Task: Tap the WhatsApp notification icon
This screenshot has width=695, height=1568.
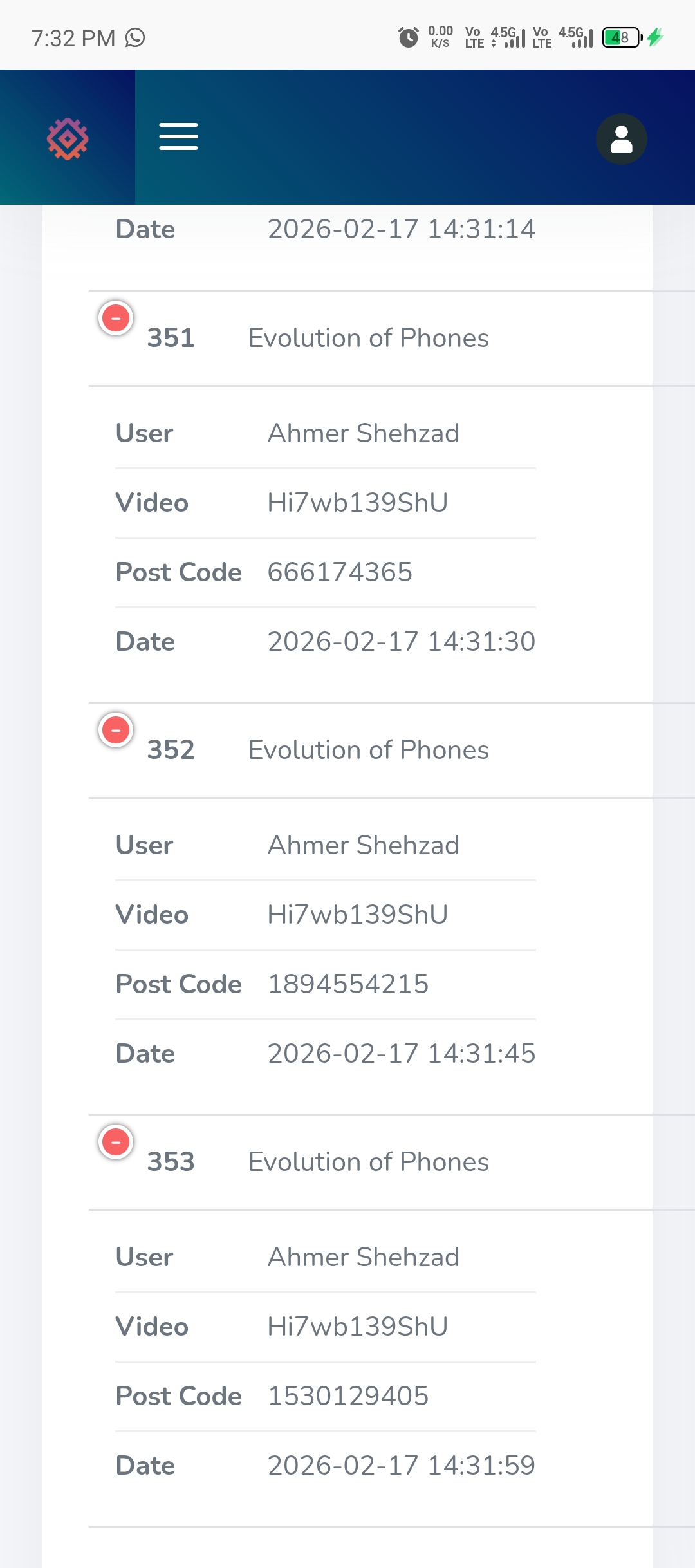Action: (135, 38)
